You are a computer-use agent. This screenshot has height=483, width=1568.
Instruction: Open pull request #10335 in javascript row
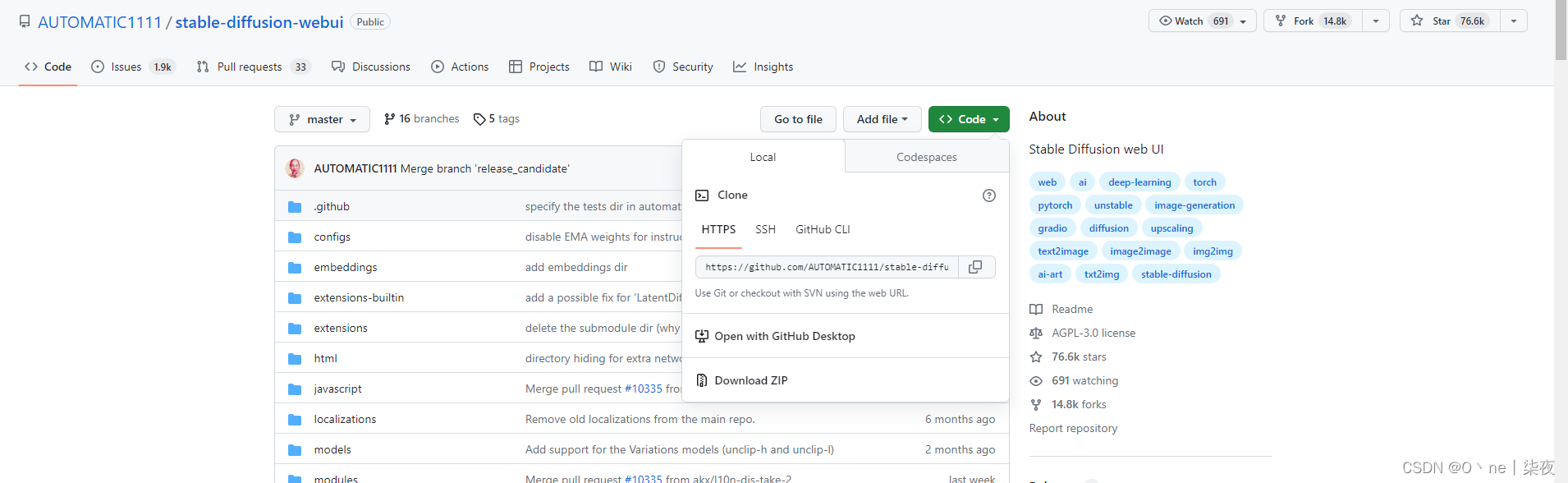644,389
